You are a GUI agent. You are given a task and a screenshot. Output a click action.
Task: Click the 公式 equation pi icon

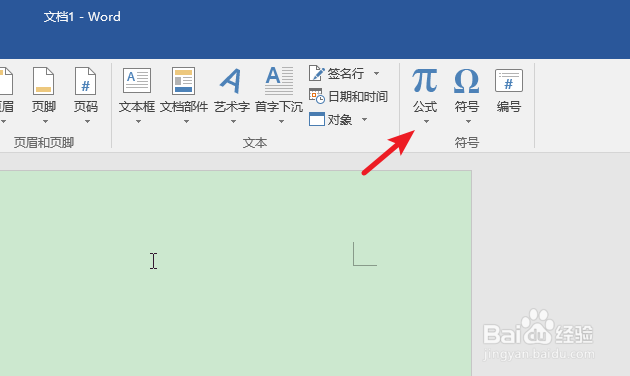[425, 81]
